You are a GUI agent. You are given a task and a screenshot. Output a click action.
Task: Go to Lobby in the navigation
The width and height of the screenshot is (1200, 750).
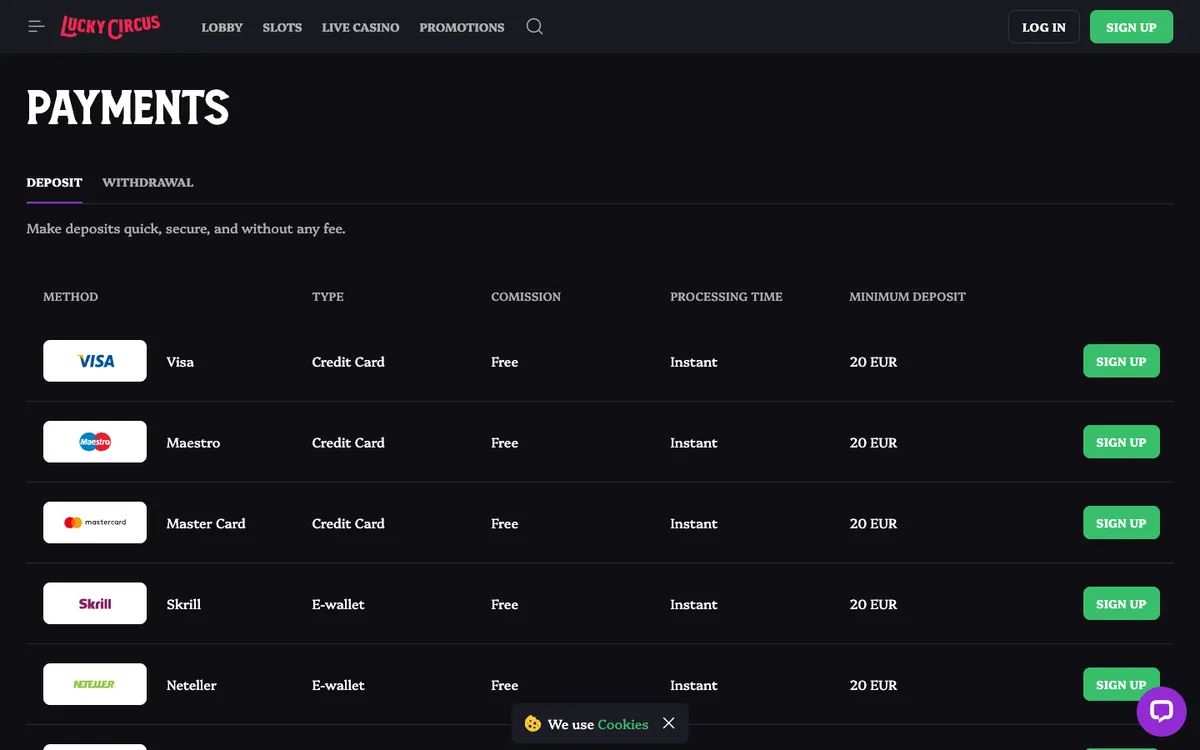click(x=222, y=28)
